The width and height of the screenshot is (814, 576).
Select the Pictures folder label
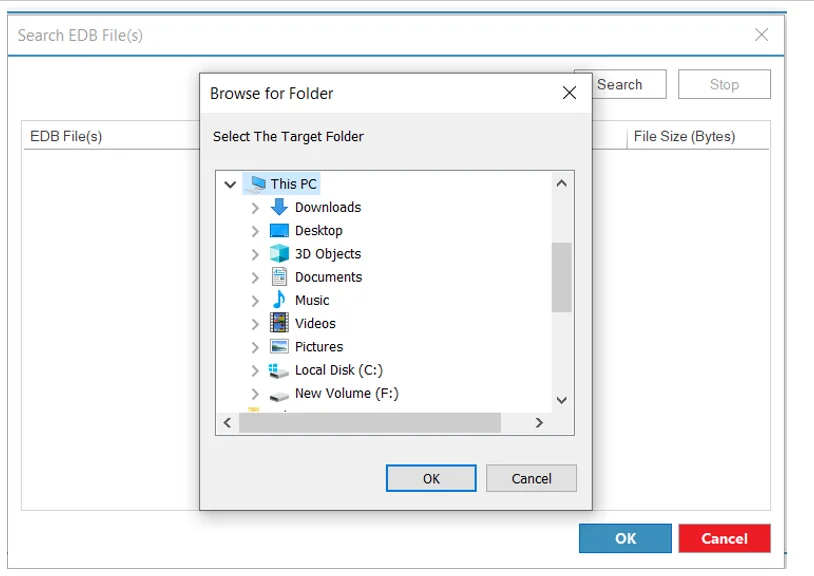(319, 347)
